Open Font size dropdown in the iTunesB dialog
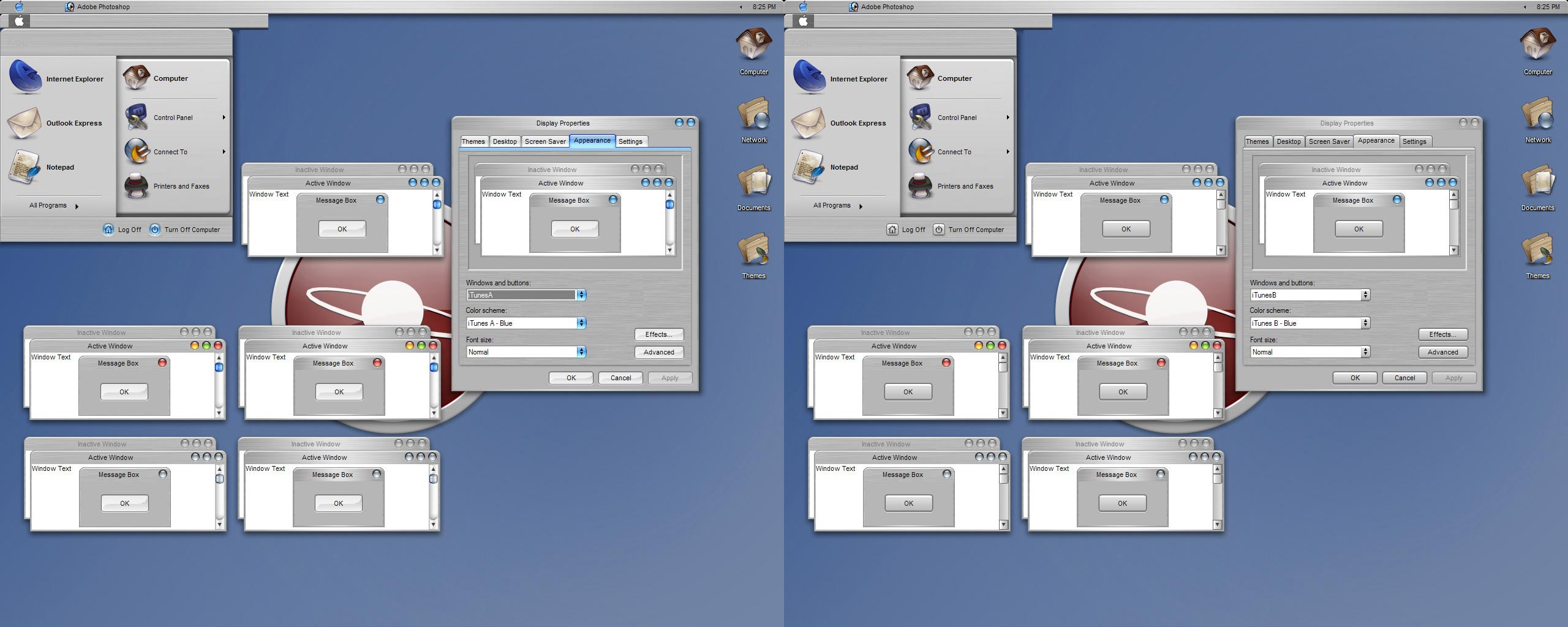 (1310, 351)
